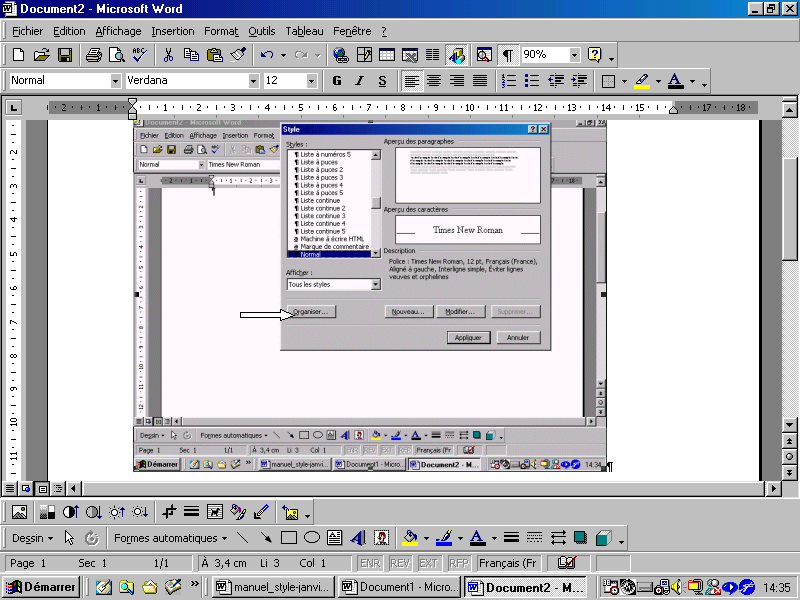Expand the highlight color dropdown arrow

[x=658, y=81]
